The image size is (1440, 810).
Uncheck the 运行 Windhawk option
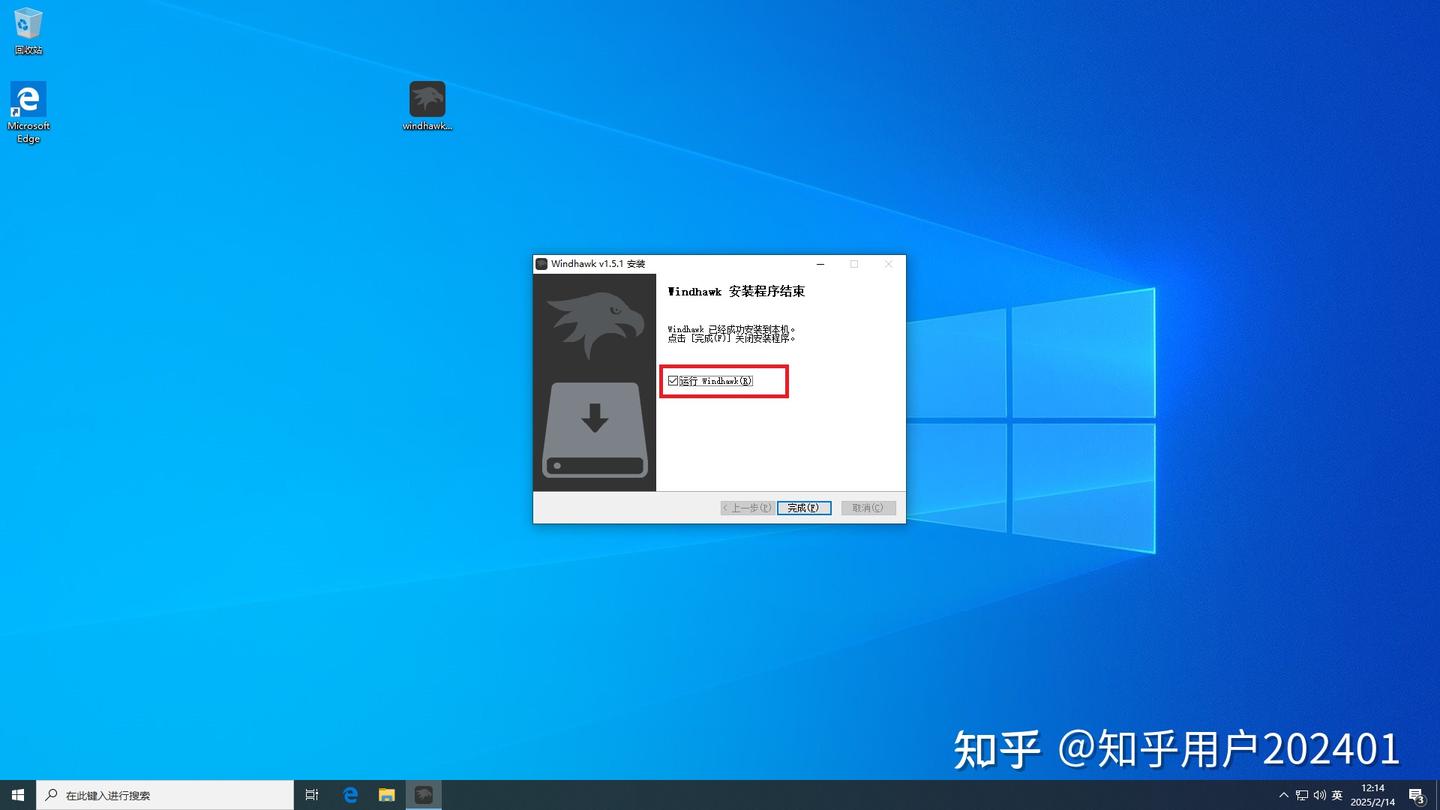pos(672,381)
